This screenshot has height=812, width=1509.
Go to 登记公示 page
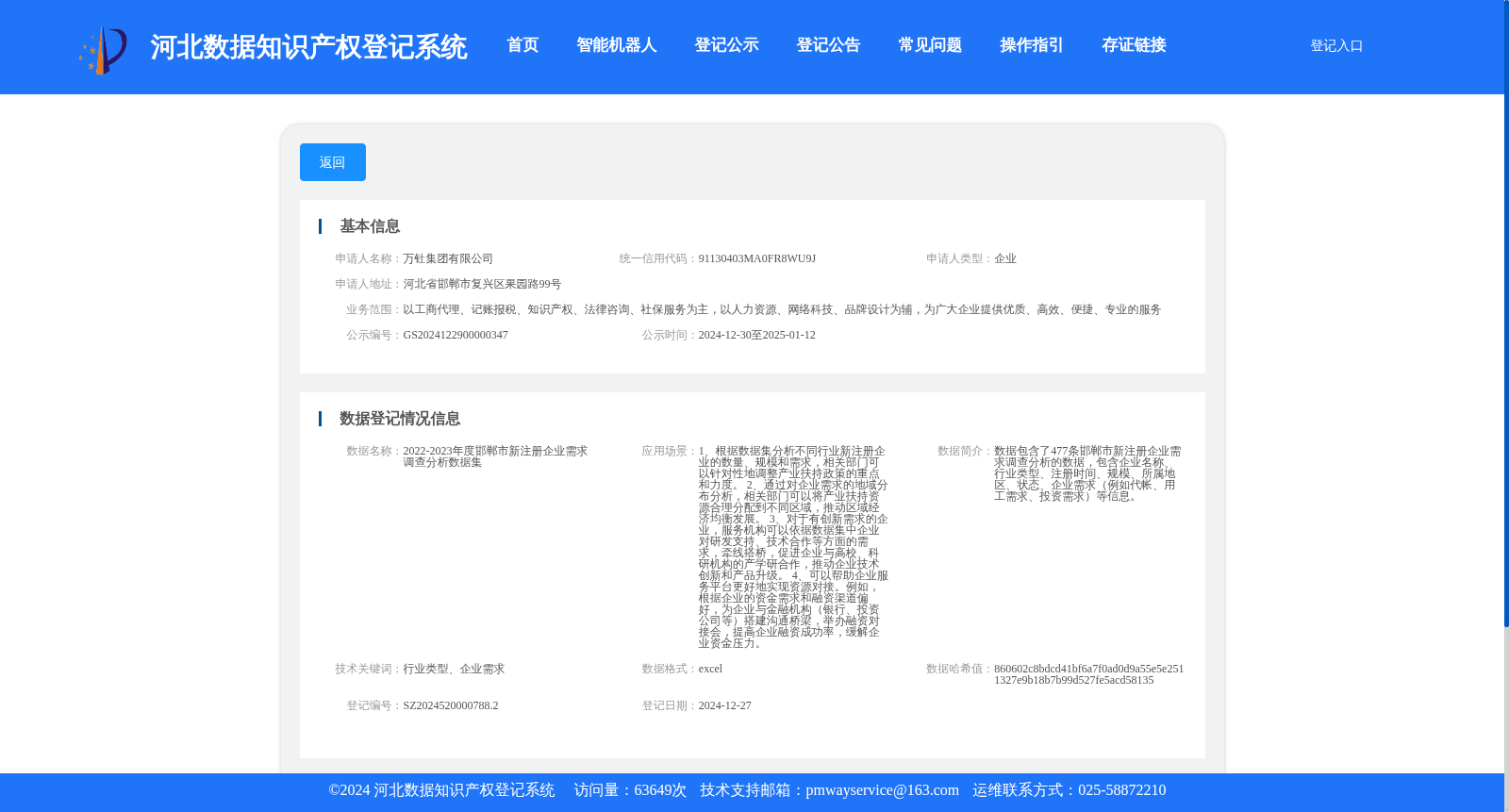point(726,45)
